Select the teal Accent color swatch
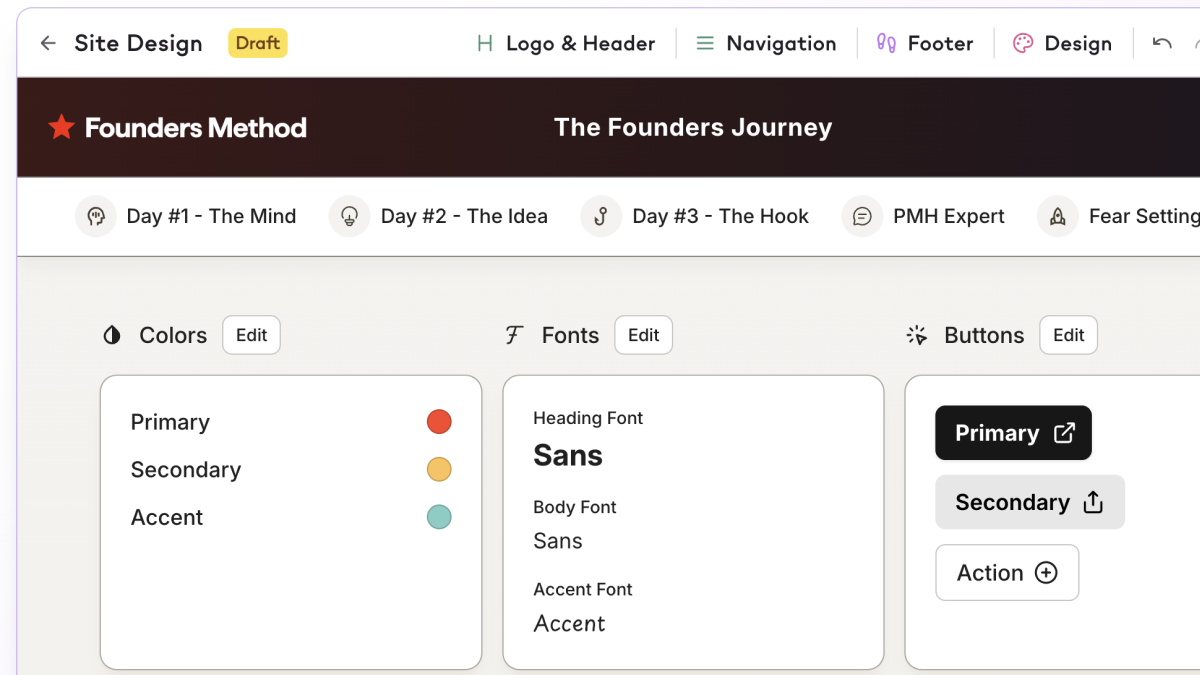Viewport: 1200px width, 675px height. 439,517
